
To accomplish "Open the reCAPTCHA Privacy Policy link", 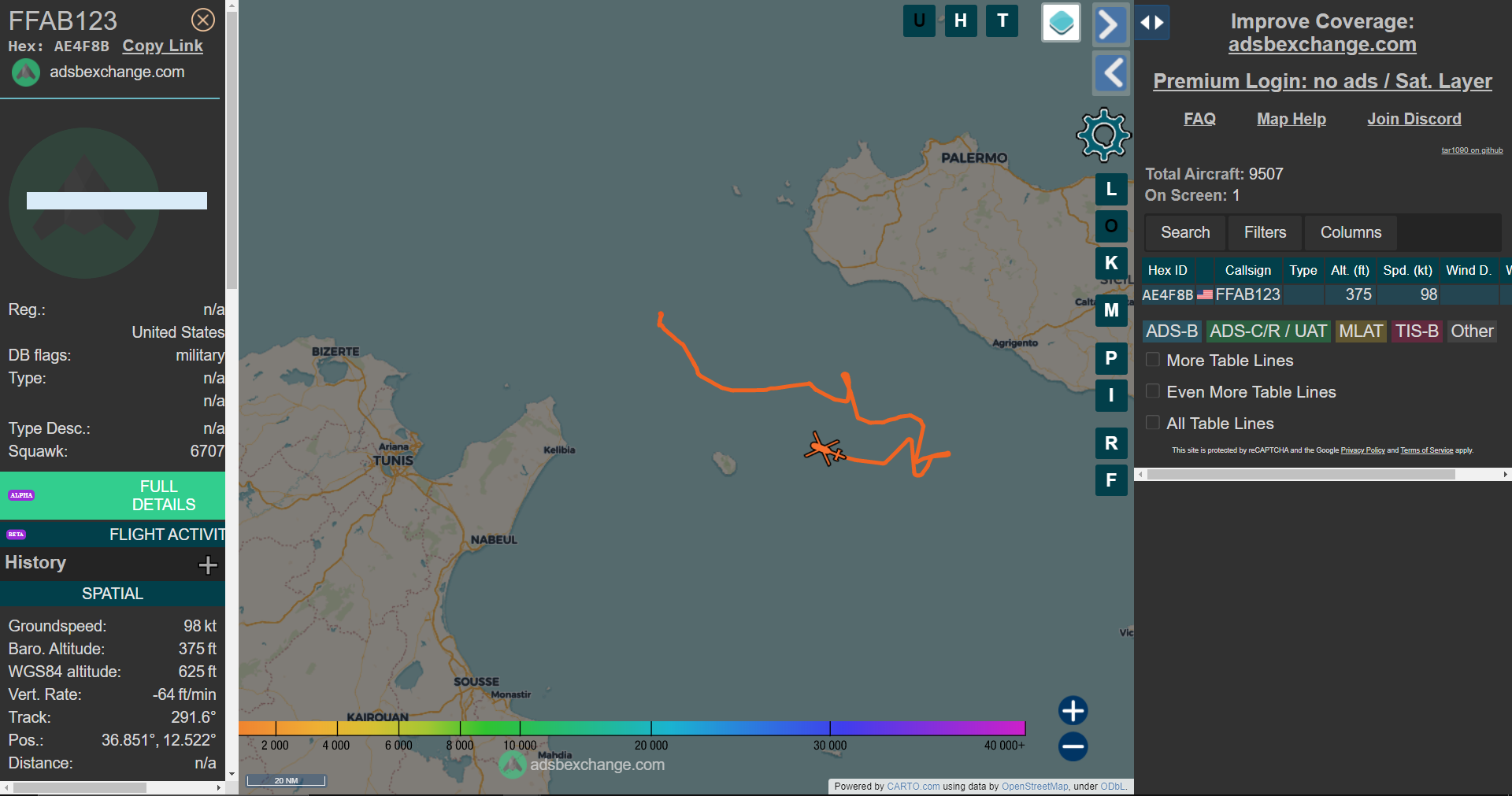I will (1362, 450).
